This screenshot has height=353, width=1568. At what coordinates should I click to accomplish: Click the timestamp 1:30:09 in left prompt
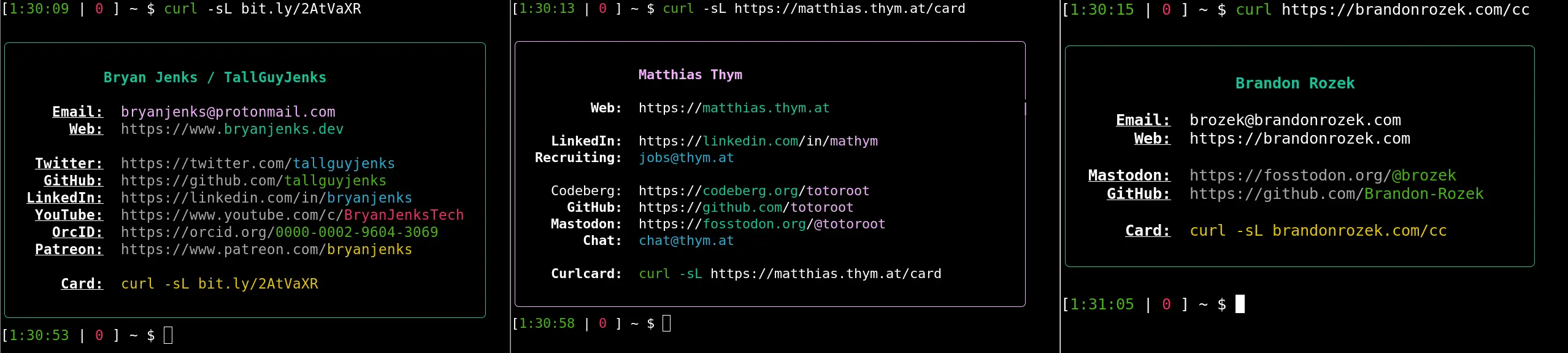coord(39,9)
